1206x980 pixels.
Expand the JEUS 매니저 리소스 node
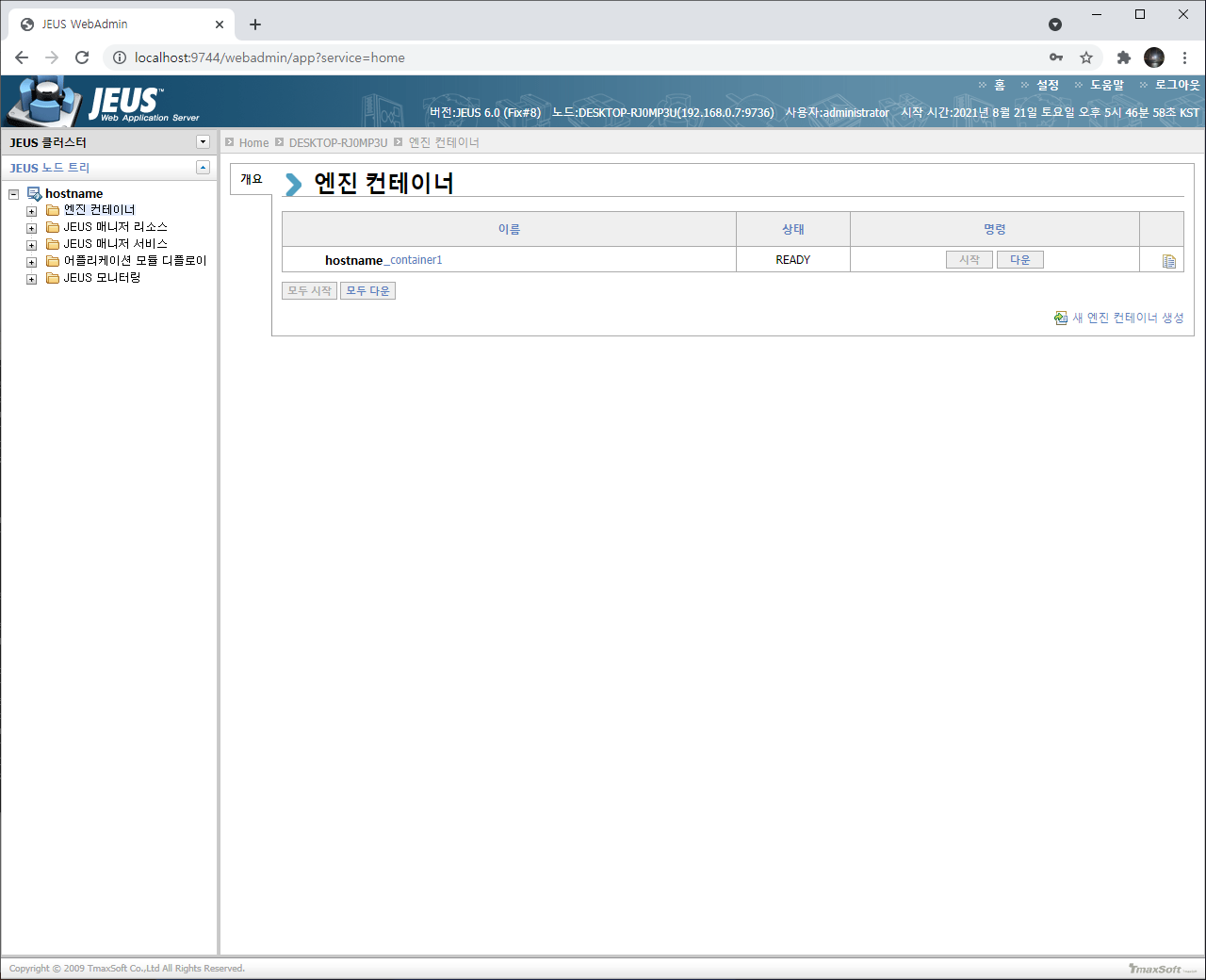pyautogui.click(x=31, y=228)
